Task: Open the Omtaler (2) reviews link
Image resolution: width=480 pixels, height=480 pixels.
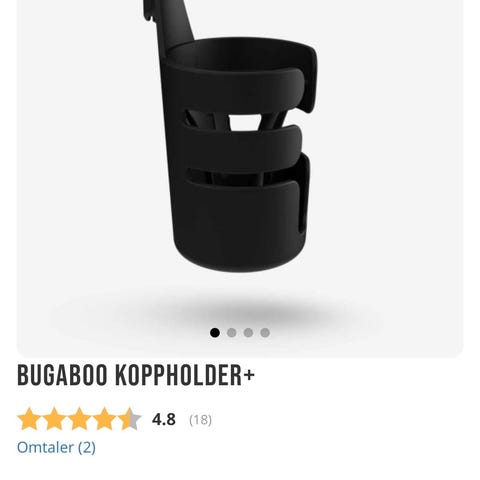Action: [56, 447]
